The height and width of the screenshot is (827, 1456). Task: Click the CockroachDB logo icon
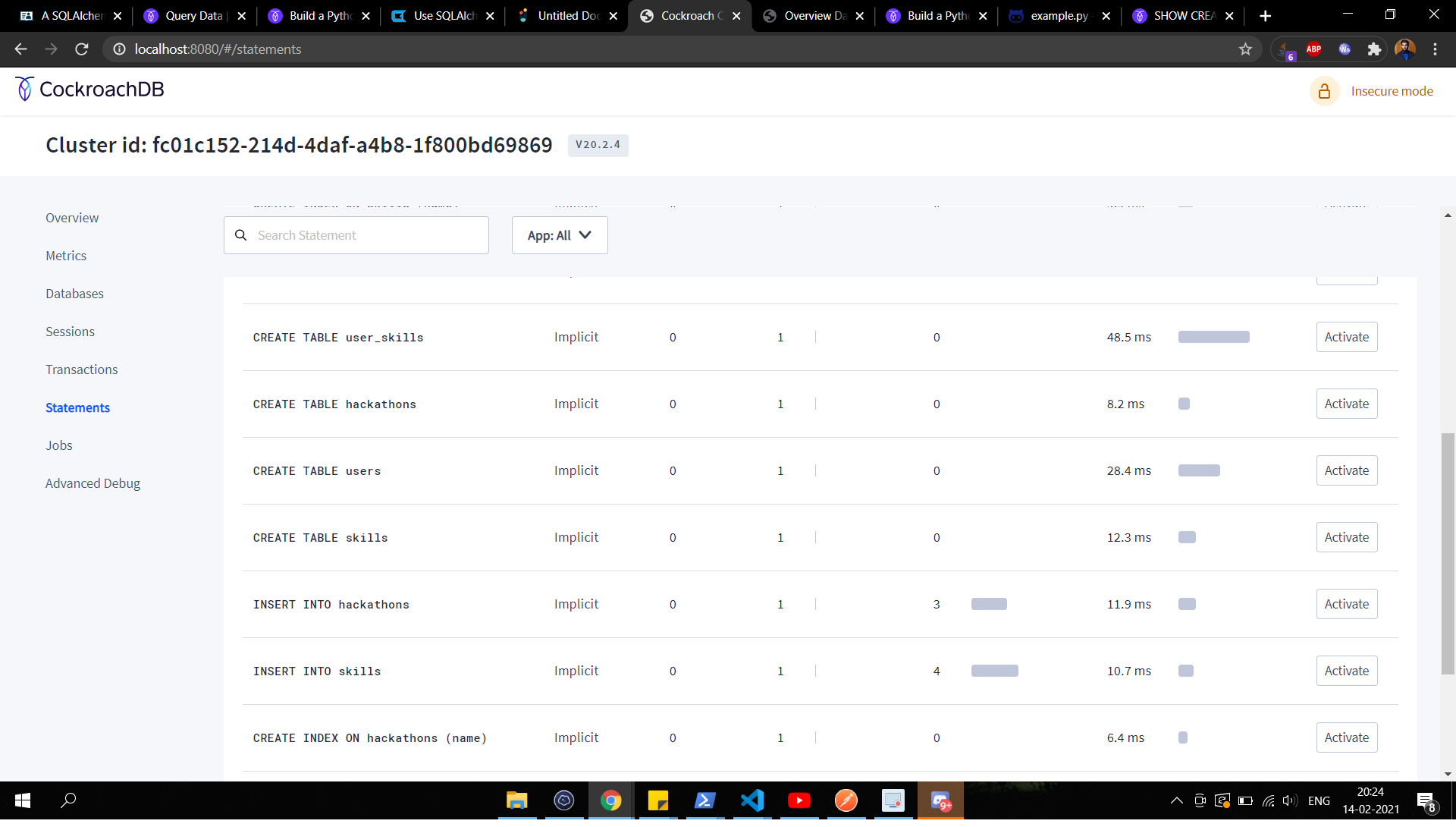point(24,90)
